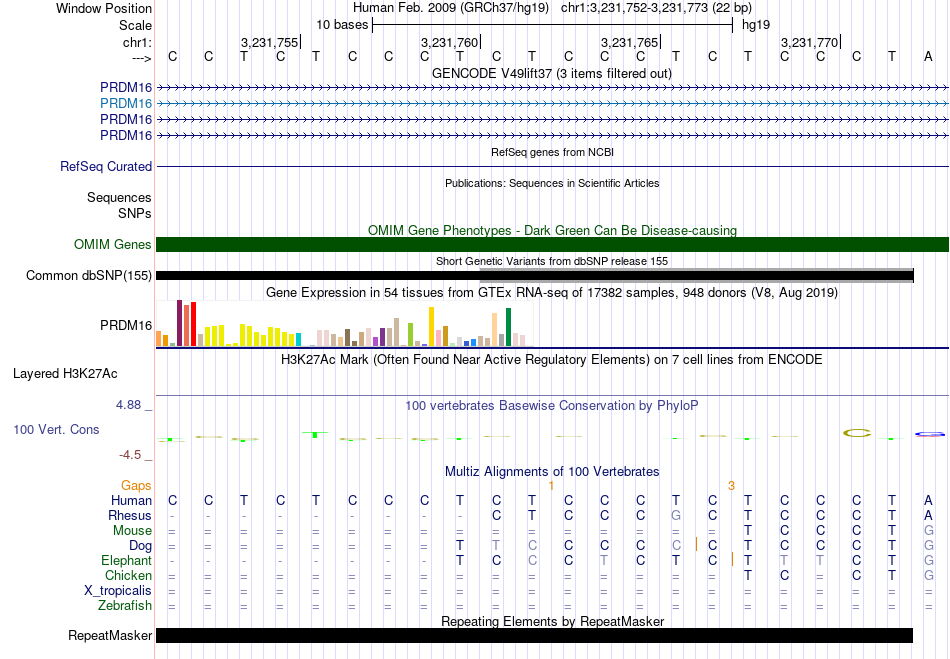950x659 pixels.
Task: Click the Common dbSNP(155) label
Action: 89,276
